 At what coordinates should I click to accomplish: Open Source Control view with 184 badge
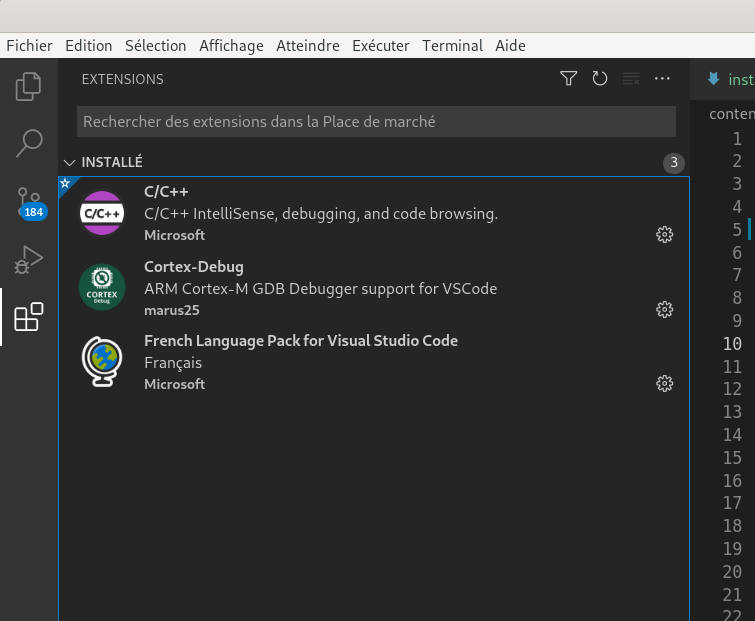[x=30, y=203]
